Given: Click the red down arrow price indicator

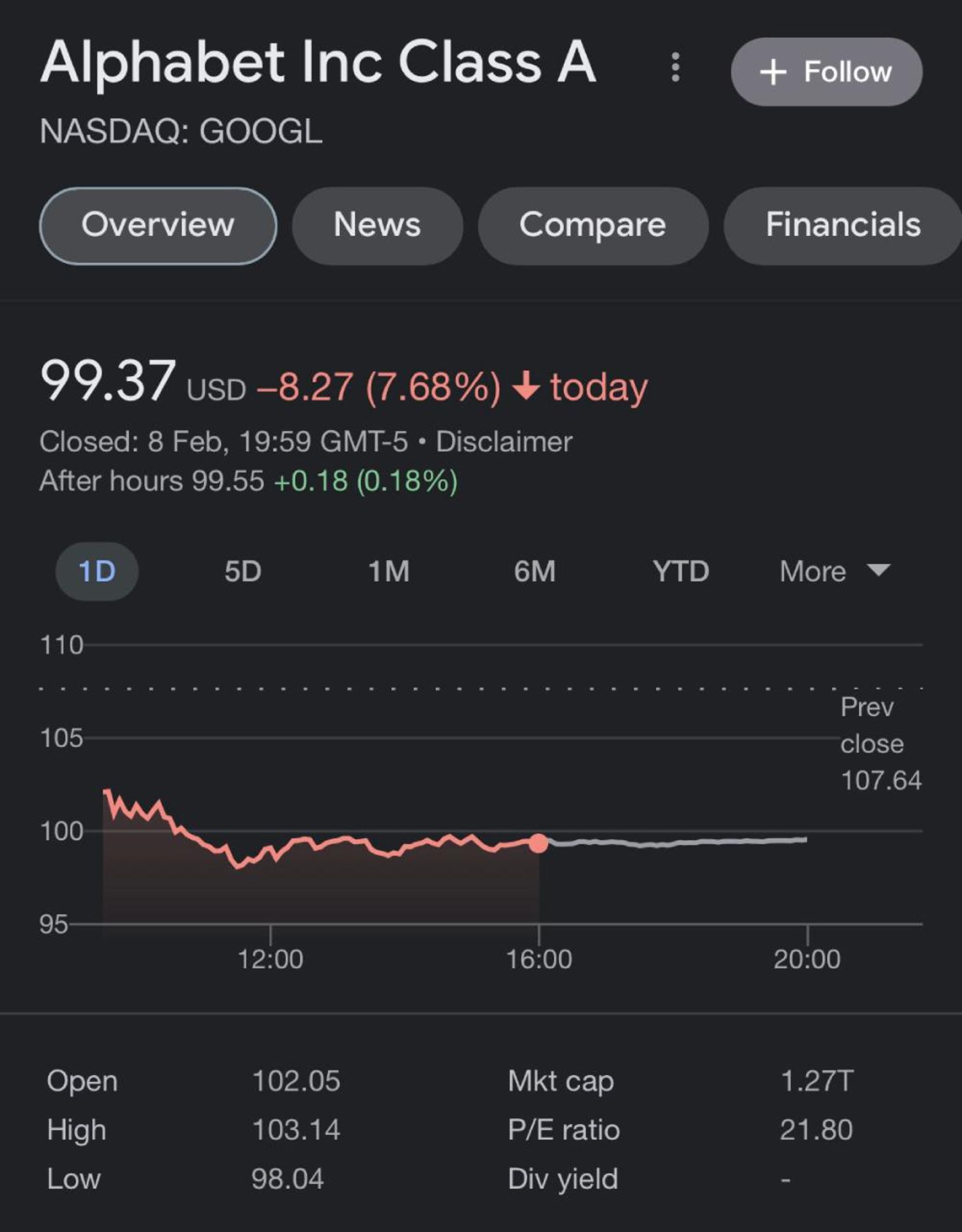Looking at the screenshot, I should 526,386.
